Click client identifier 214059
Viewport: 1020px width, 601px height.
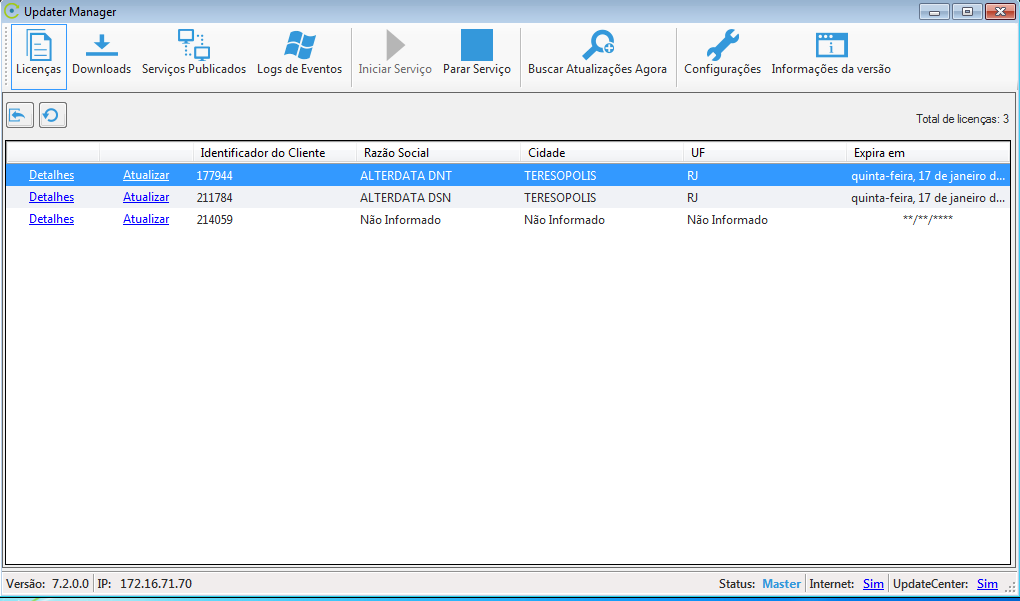point(214,220)
